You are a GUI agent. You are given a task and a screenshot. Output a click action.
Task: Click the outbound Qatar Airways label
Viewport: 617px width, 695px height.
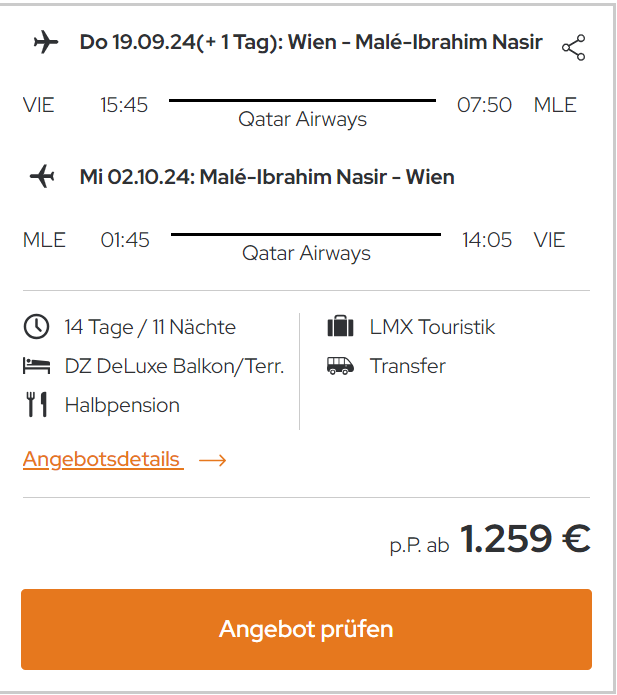pos(303,119)
